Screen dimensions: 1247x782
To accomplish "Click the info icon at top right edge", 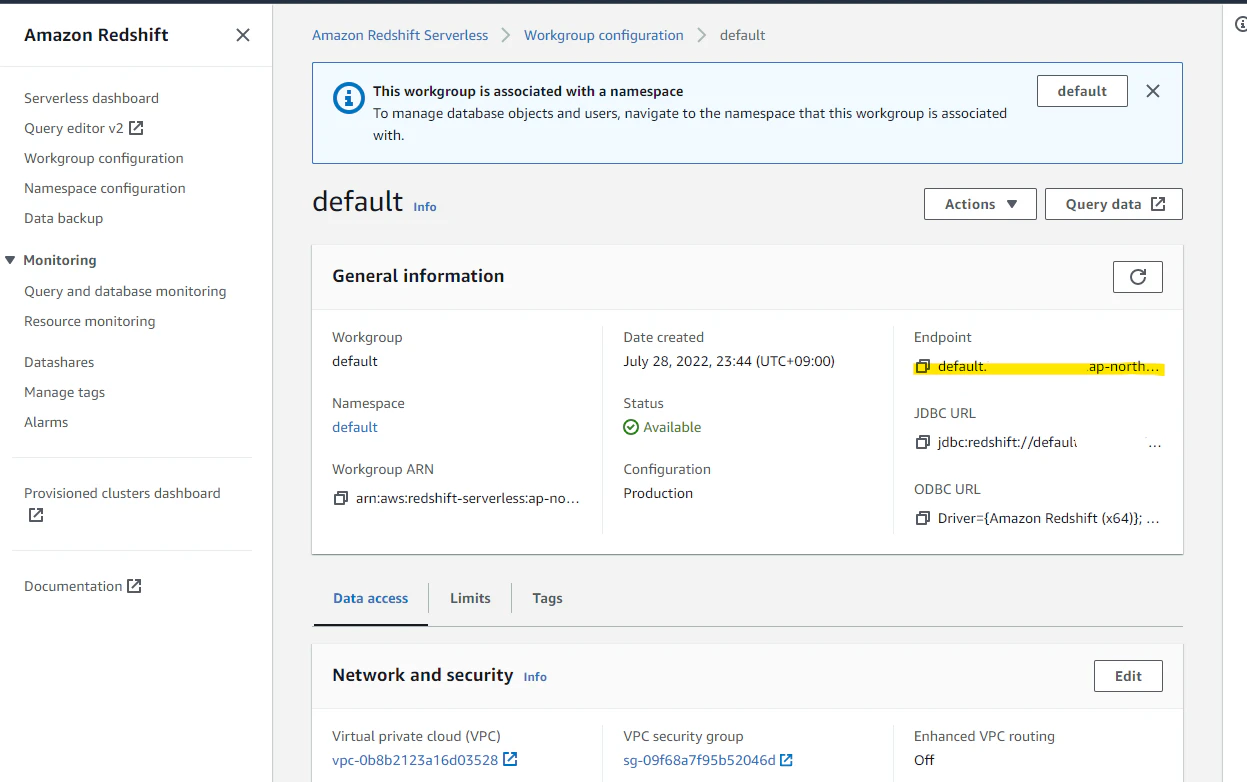I will point(1241,25).
